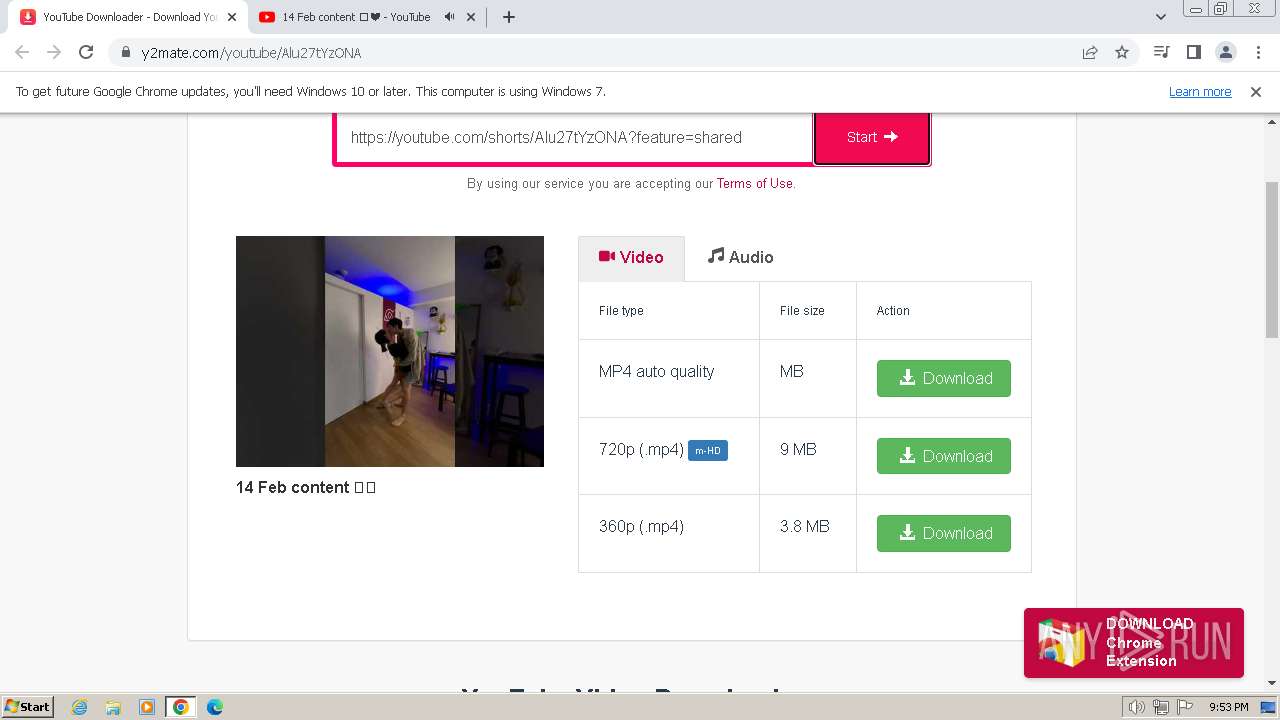Launch Internet Explorer from taskbar
This screenshot has width=1280, height=720.
coord(80,707)
